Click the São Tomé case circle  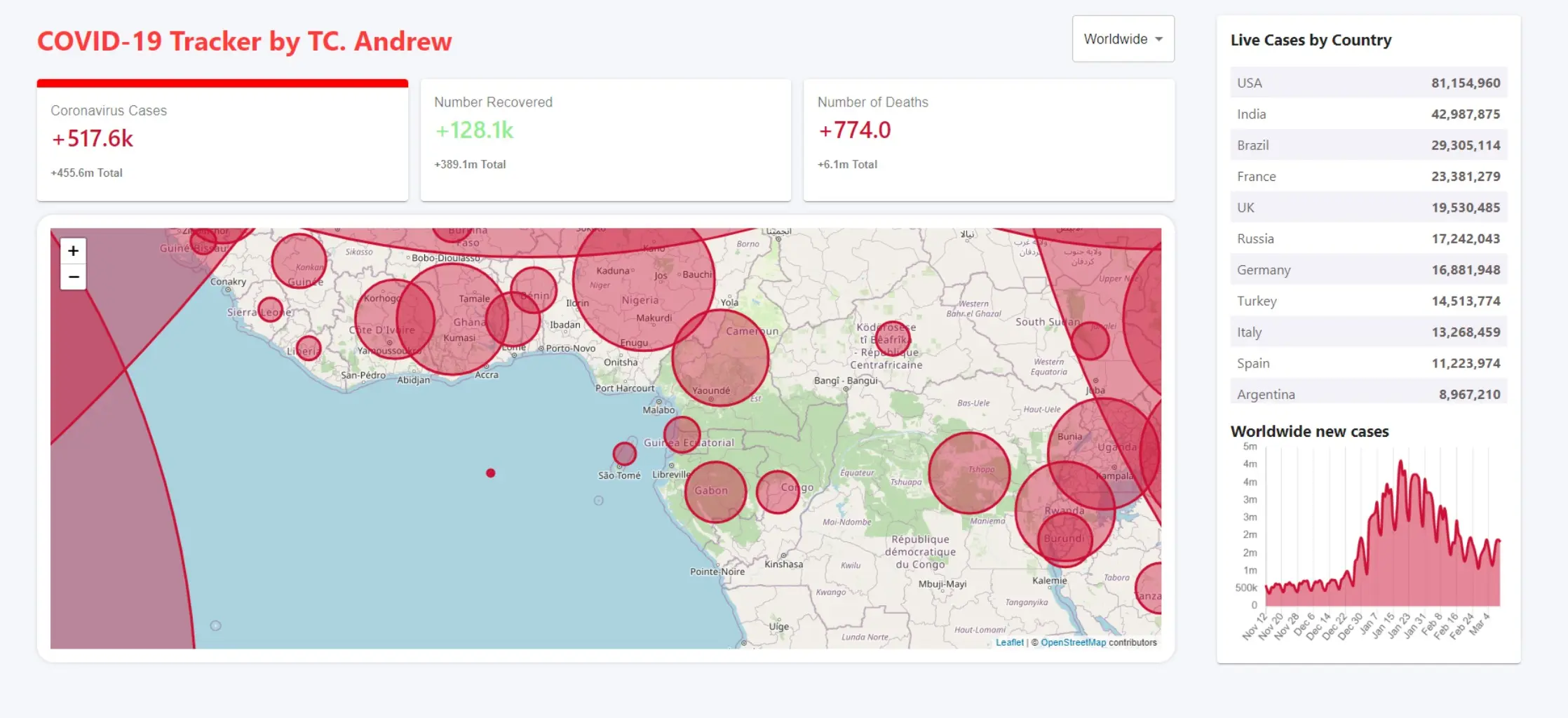click(x=624, y=454)
